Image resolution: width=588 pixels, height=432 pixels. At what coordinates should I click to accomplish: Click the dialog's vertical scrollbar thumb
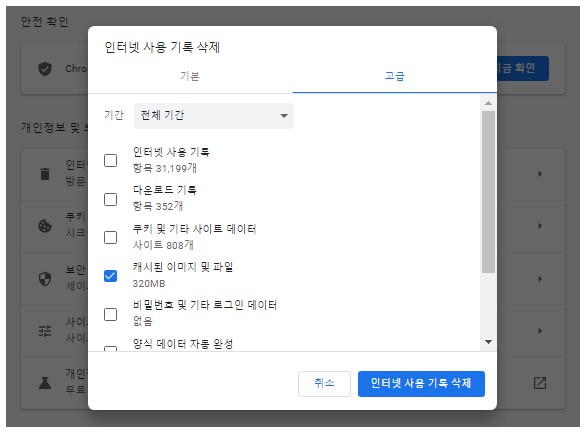coord(488,192)
